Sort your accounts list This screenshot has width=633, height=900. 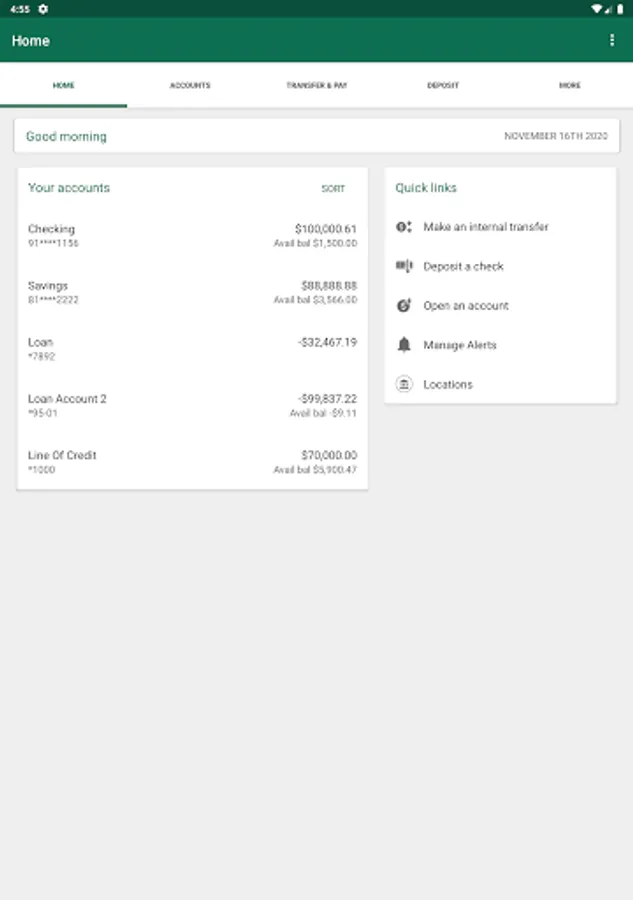(333, 188)
